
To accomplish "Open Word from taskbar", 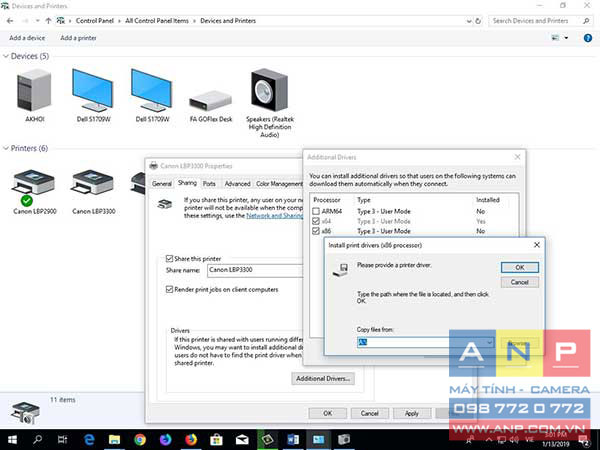I will tap(293, 440).
